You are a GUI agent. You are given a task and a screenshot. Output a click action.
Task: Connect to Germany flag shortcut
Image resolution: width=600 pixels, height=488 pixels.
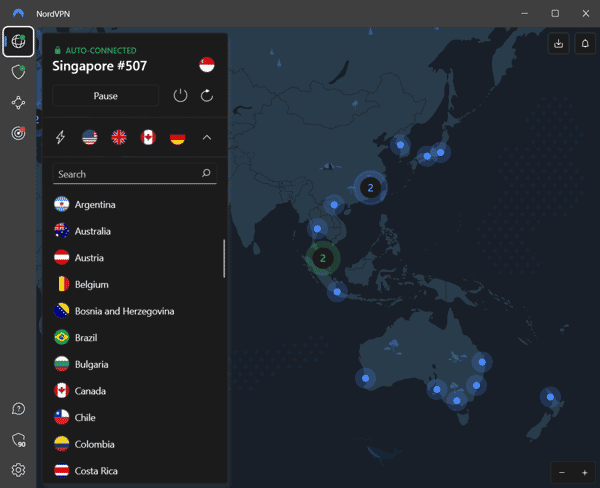click(178, 137)
